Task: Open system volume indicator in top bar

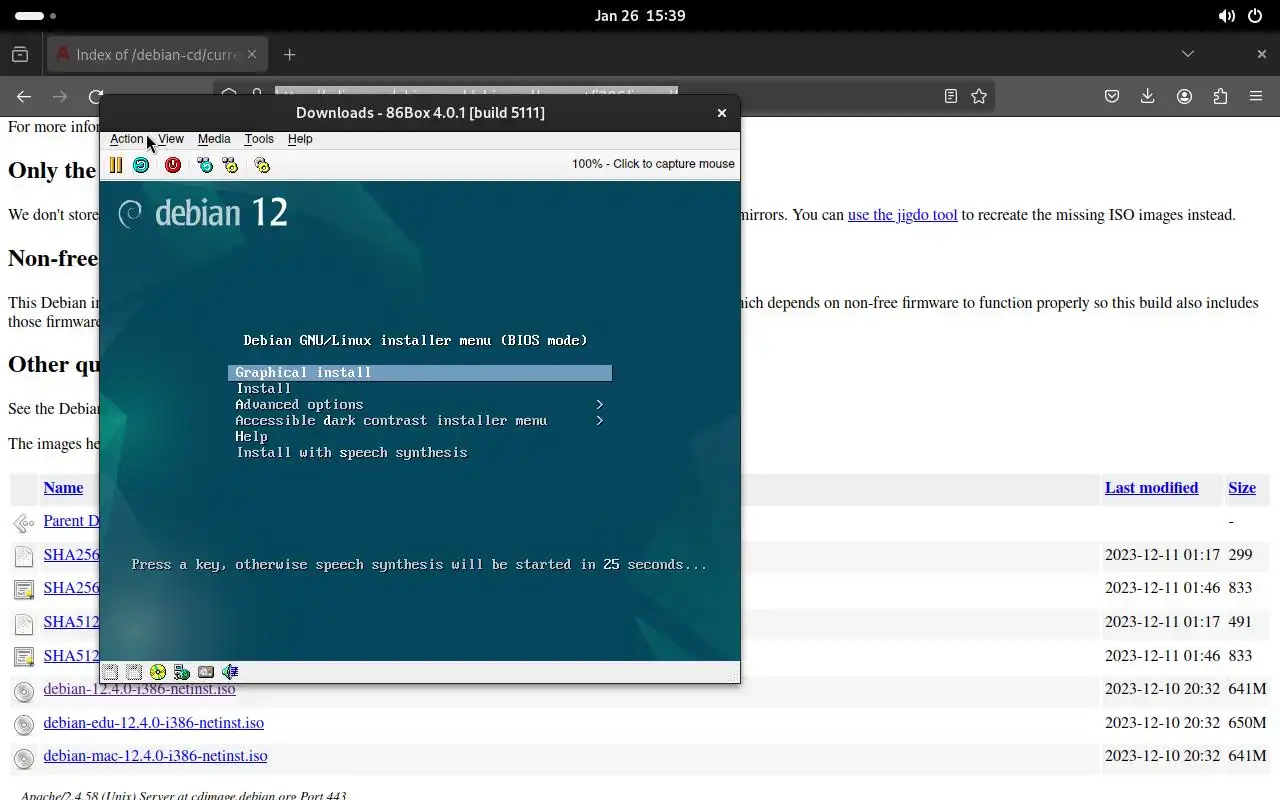Action: 1226,16
